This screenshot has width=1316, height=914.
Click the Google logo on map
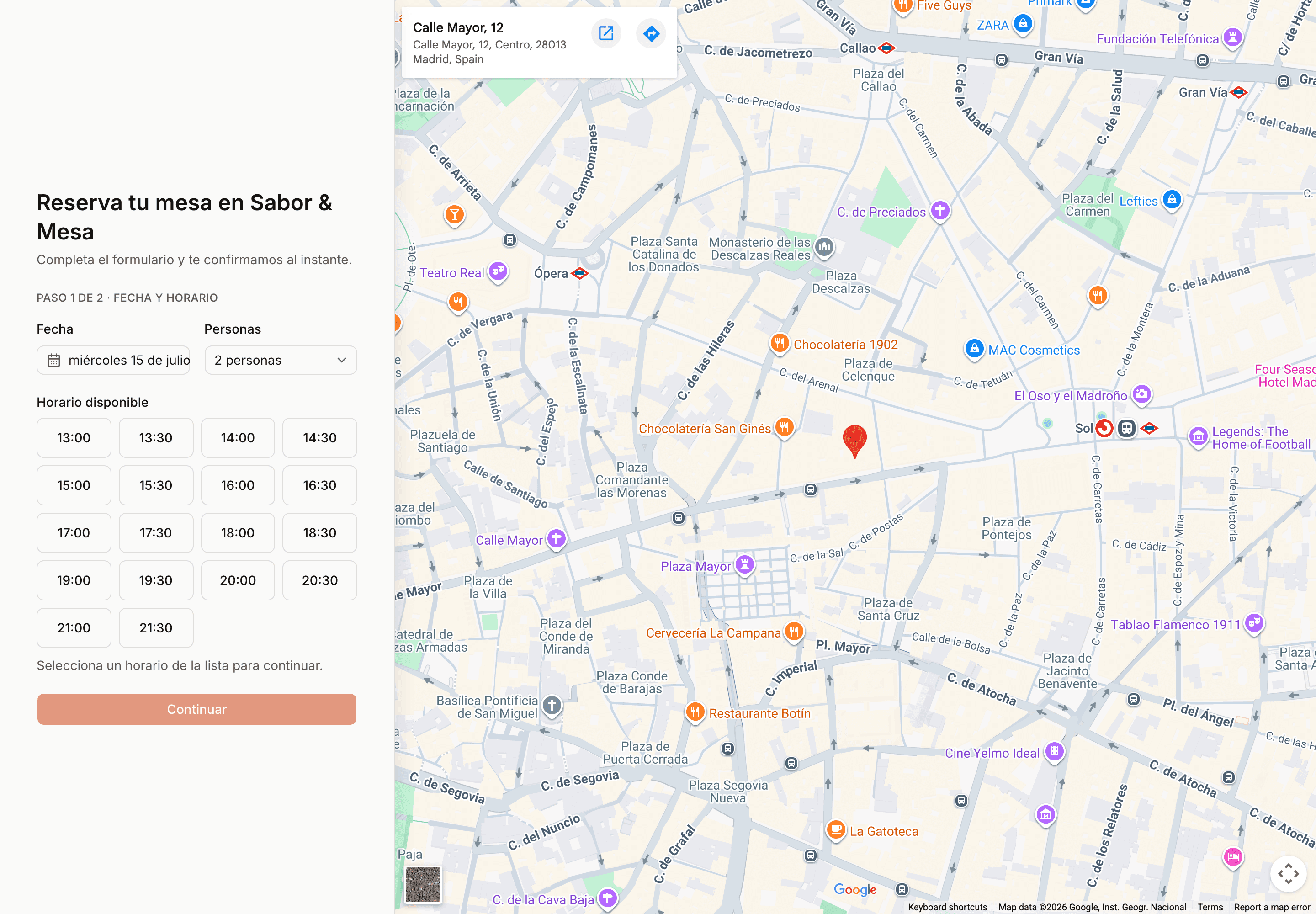[855, 889]
